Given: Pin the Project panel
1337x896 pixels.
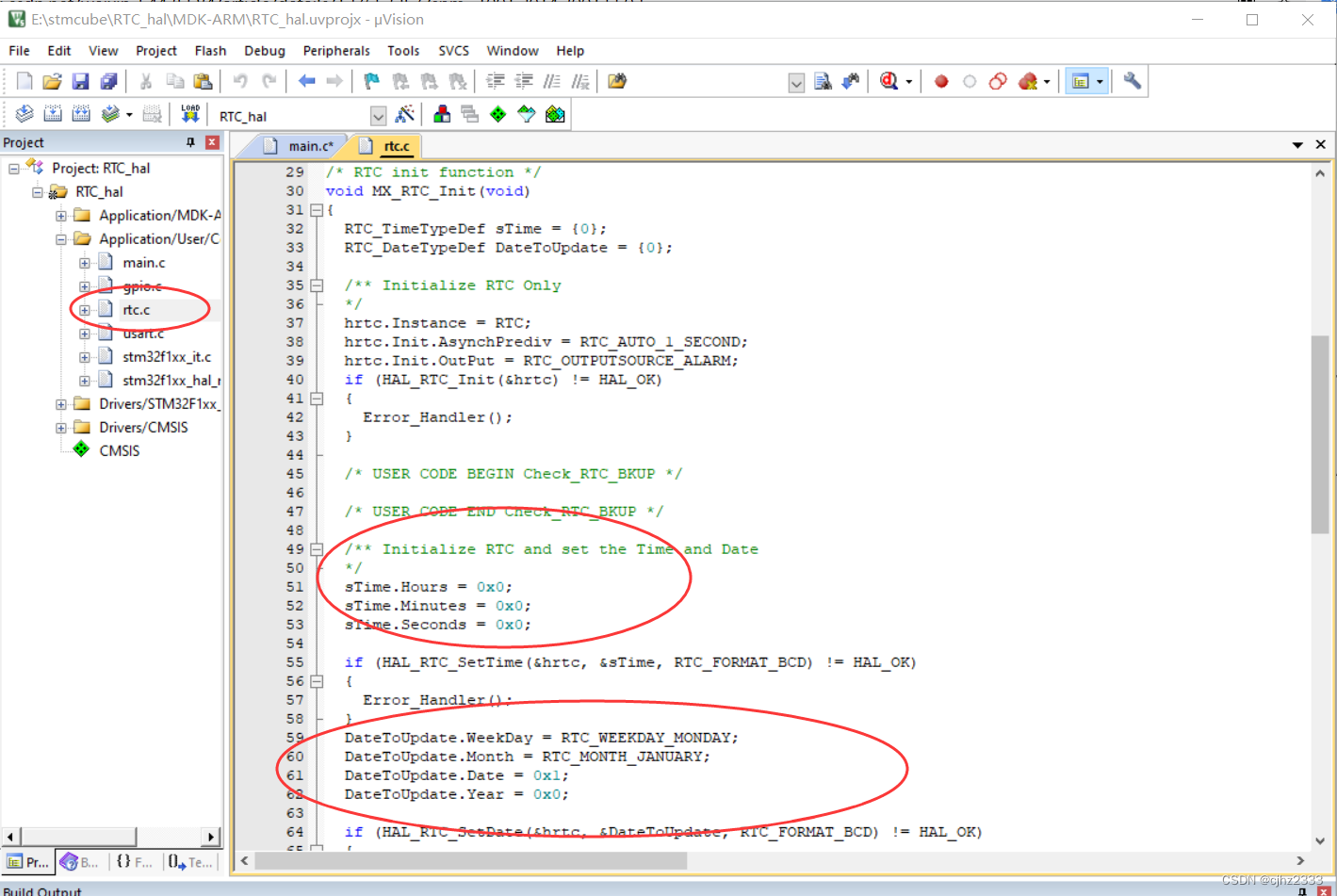Looking at the screenshot, I should 190,142.
